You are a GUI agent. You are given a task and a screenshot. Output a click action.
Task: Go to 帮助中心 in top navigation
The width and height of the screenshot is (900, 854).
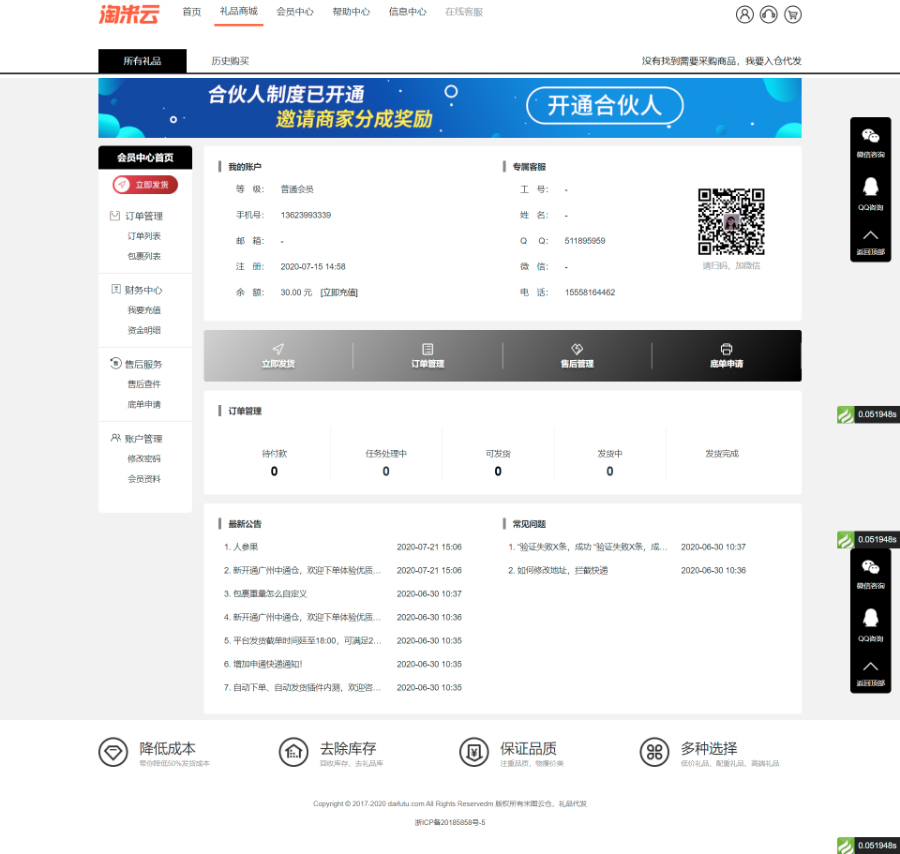click(x=350, y=12)
